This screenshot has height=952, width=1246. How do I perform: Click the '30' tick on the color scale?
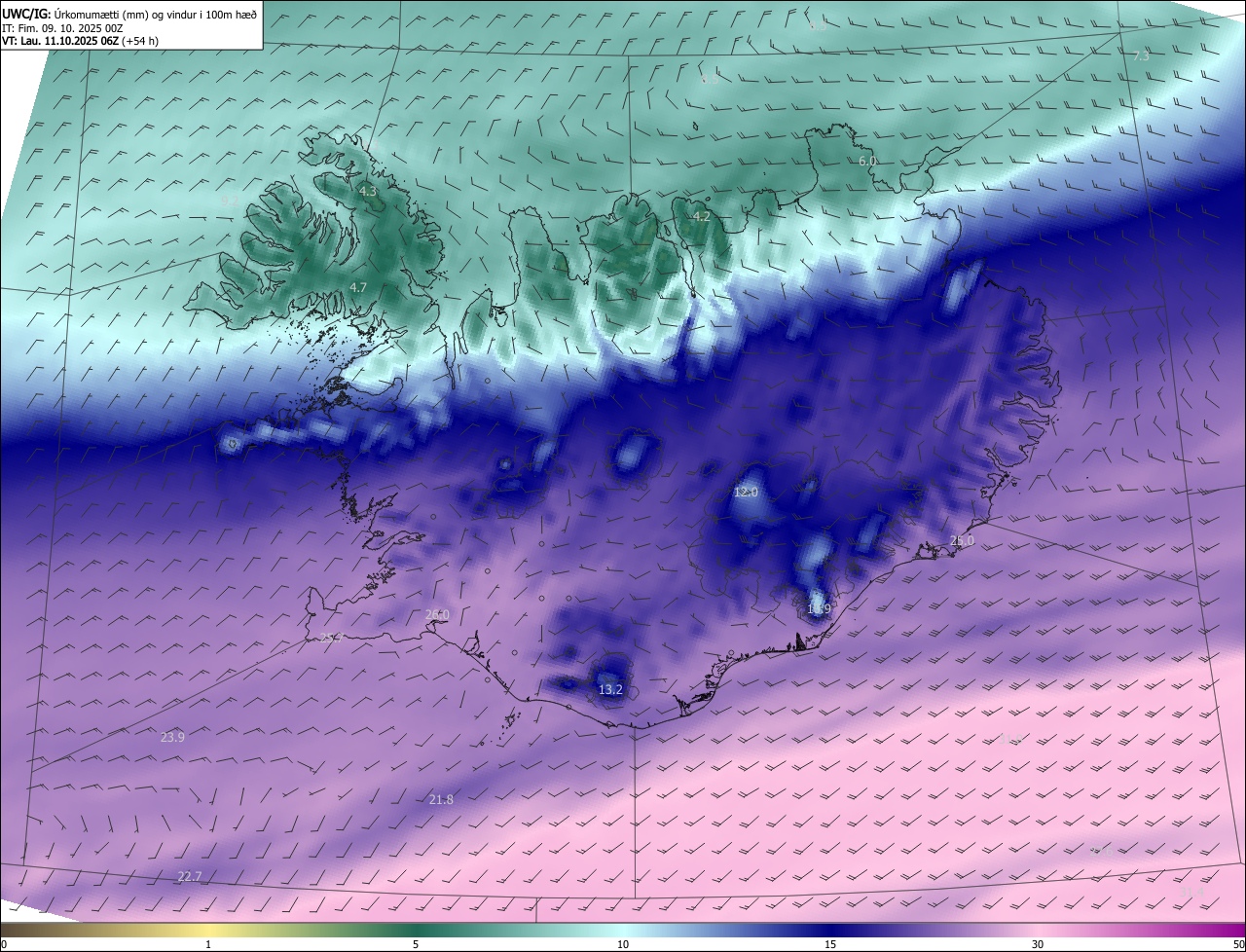(1038, 944)
